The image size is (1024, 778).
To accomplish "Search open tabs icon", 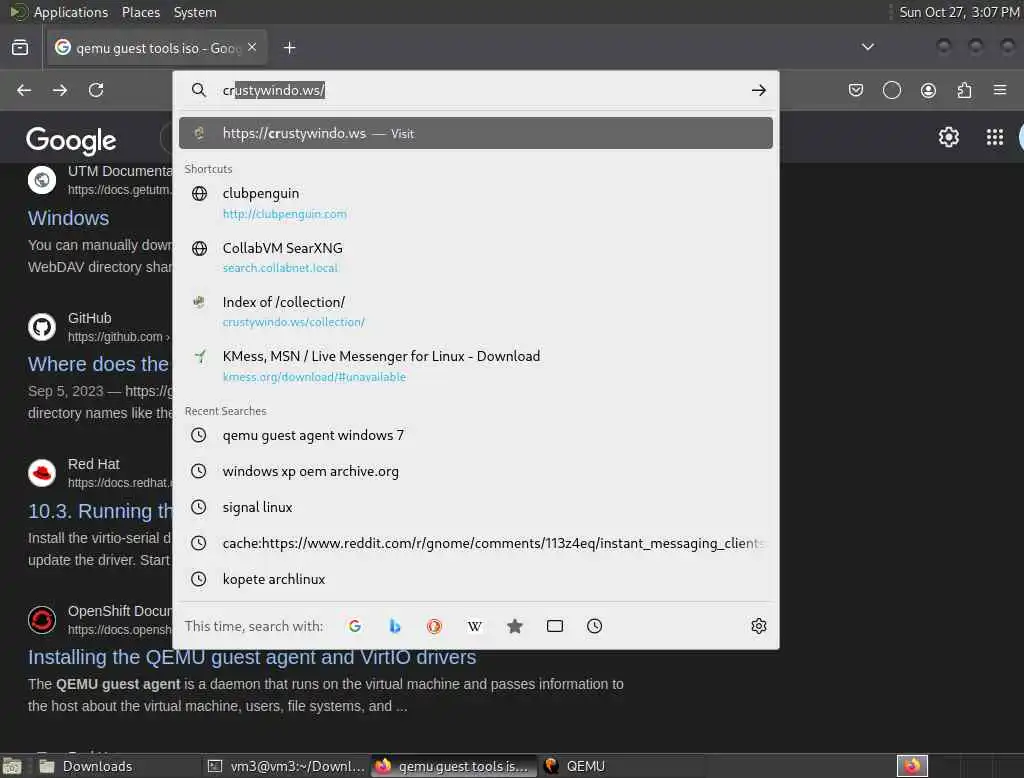I will 554,626.
